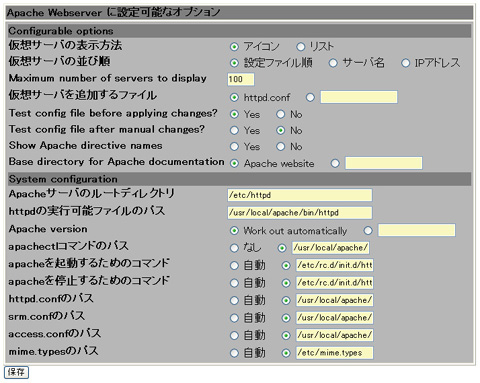Edit the srm.conf path field
This screenshot has height=383, width=480.
(335, 318)
